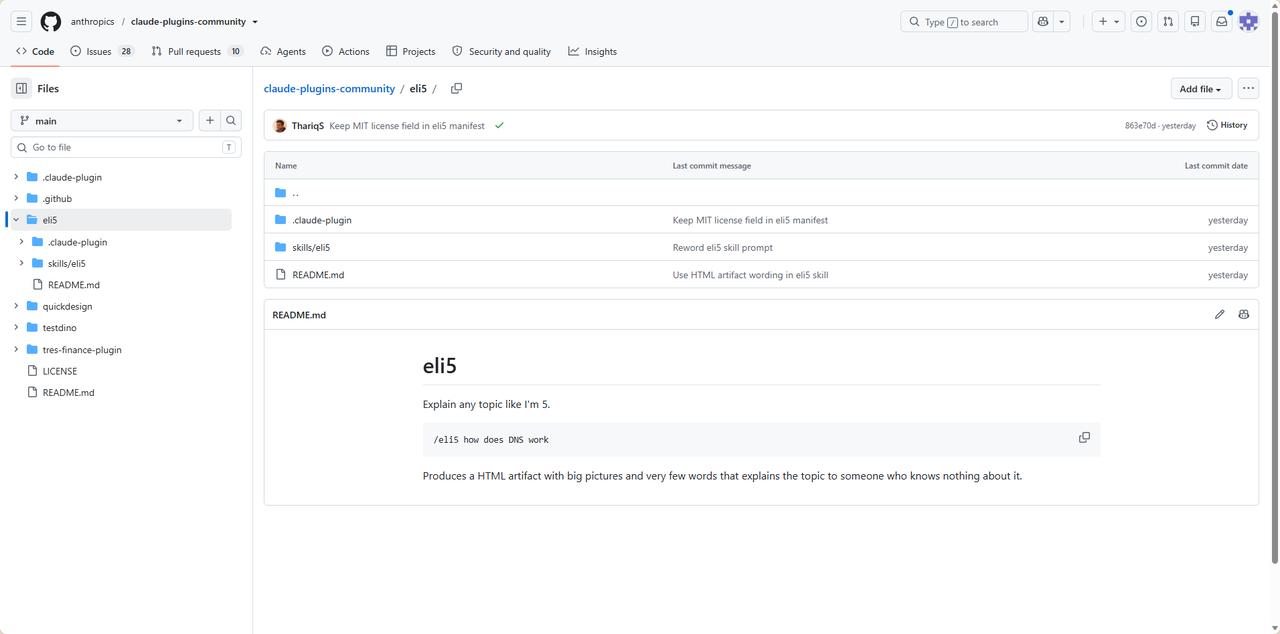Expand the skills/eli5 tree chevron
Image resolution: width=1280 pixels, height=634 pixels.
pos(21,263)
